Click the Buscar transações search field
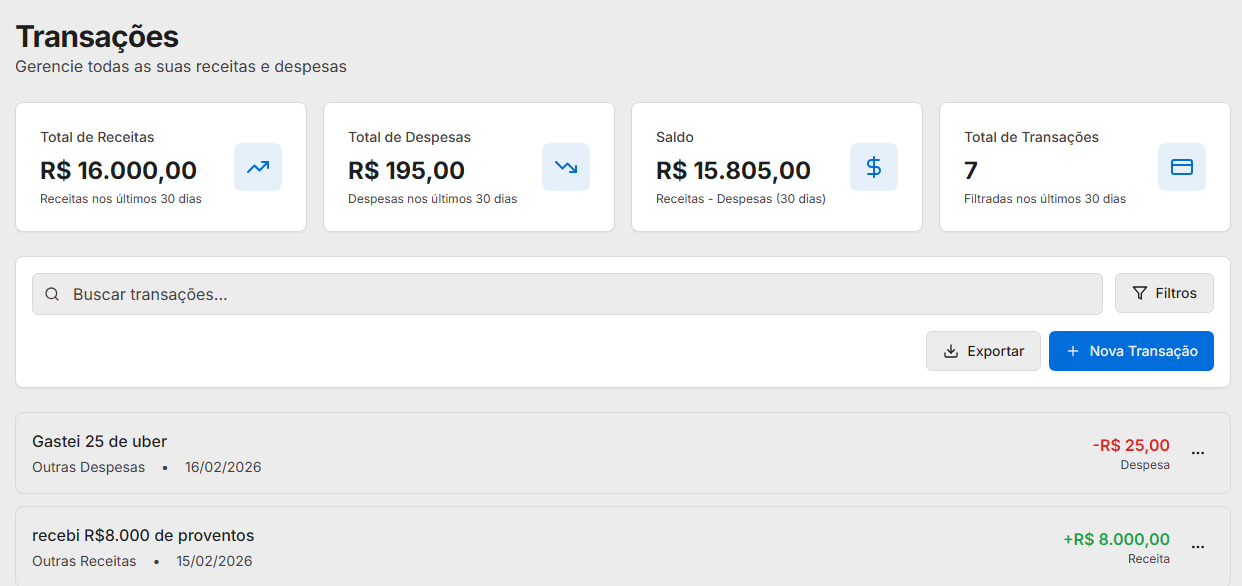This screenshot has height=586, width=1242. [400, 293]
